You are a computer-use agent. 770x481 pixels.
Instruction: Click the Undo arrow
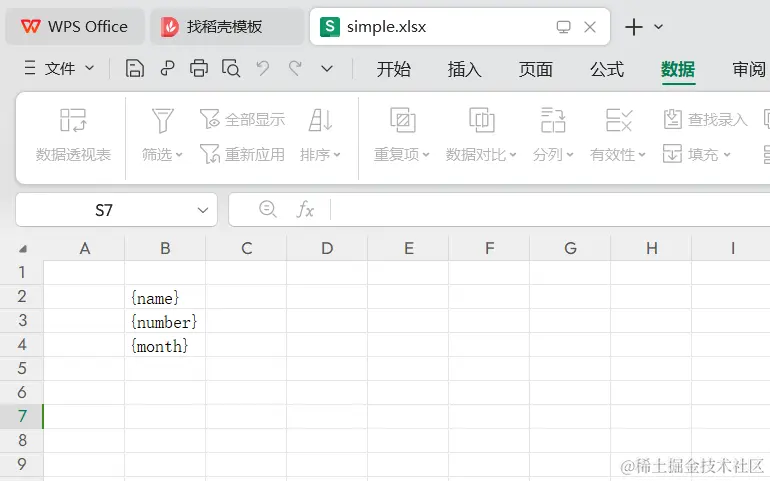(x=263, y=68)
